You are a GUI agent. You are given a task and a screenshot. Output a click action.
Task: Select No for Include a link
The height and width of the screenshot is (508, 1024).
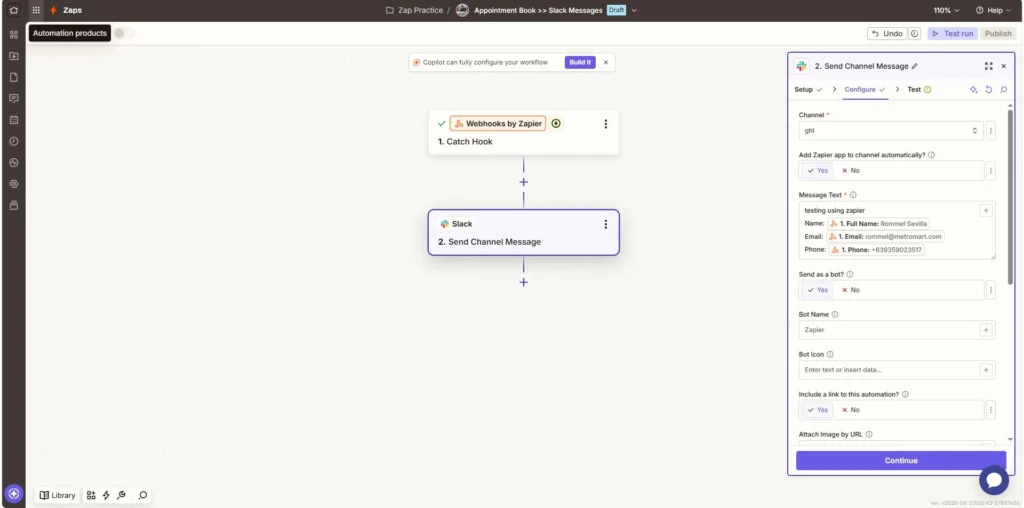[x=851, y=410]
